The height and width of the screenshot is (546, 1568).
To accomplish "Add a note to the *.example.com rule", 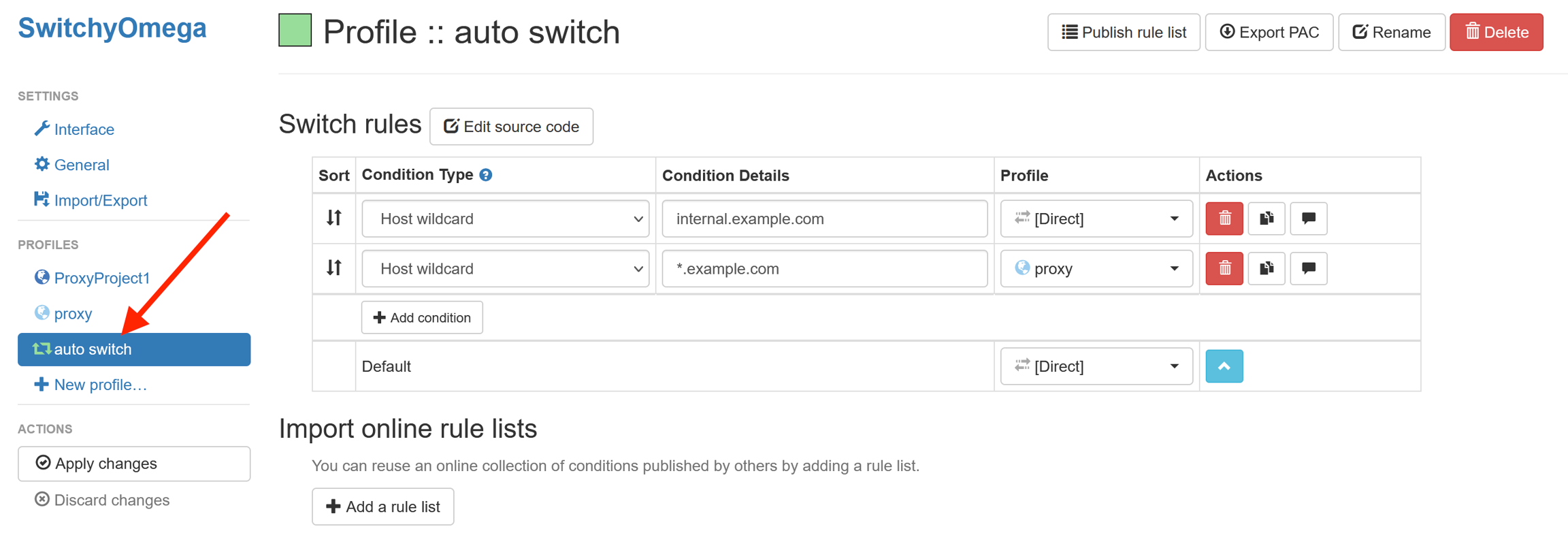I will coord(1308,268).
